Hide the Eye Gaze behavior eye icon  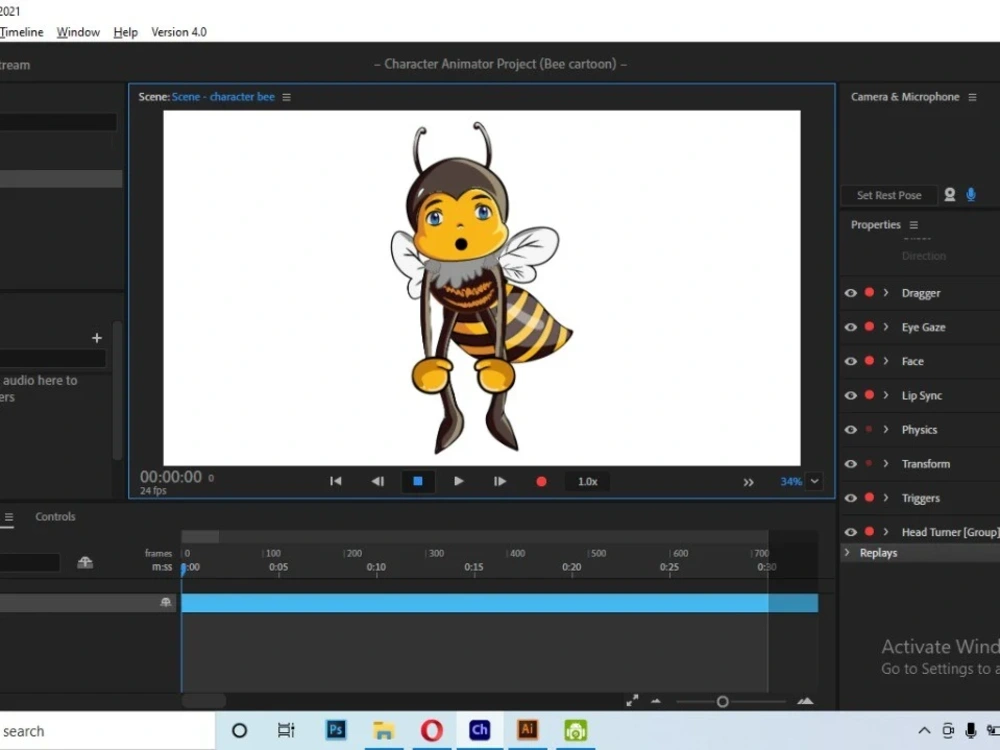851,327
